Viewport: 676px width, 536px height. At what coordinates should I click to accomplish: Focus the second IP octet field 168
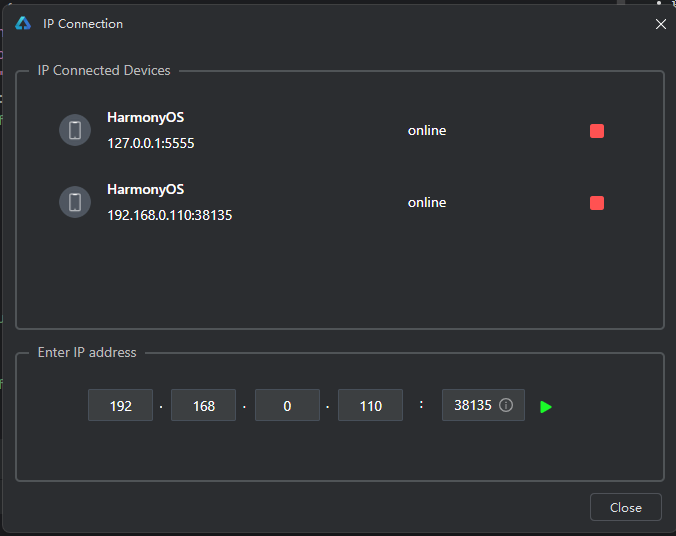(203, 405)
